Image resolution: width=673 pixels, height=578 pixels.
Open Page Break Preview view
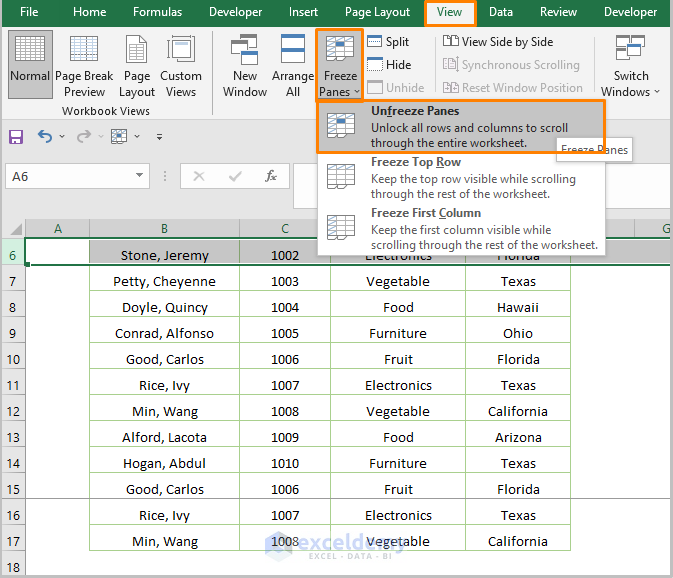[x=84, y=67]
